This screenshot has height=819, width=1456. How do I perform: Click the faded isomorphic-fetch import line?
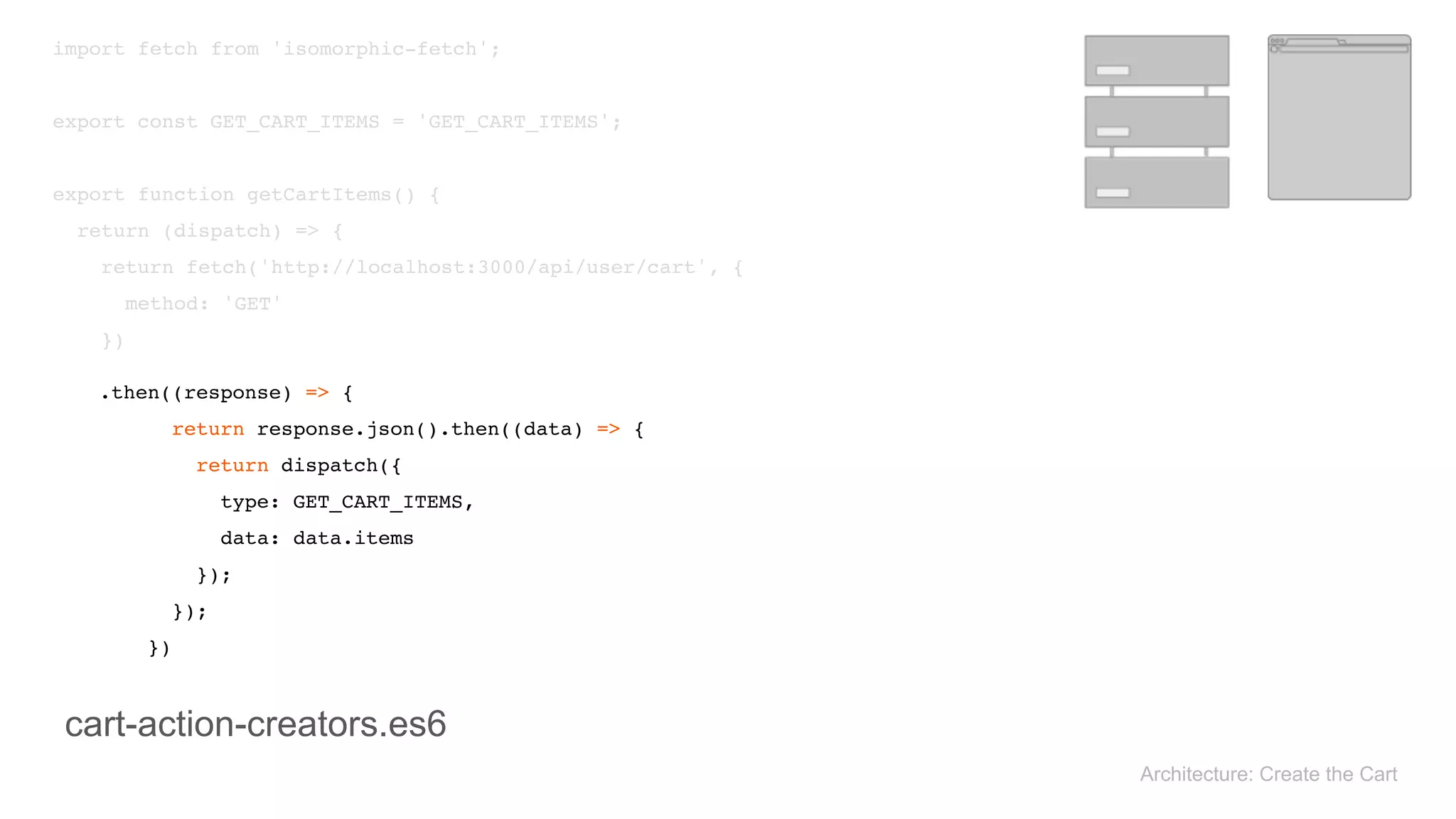coord(276,49)
